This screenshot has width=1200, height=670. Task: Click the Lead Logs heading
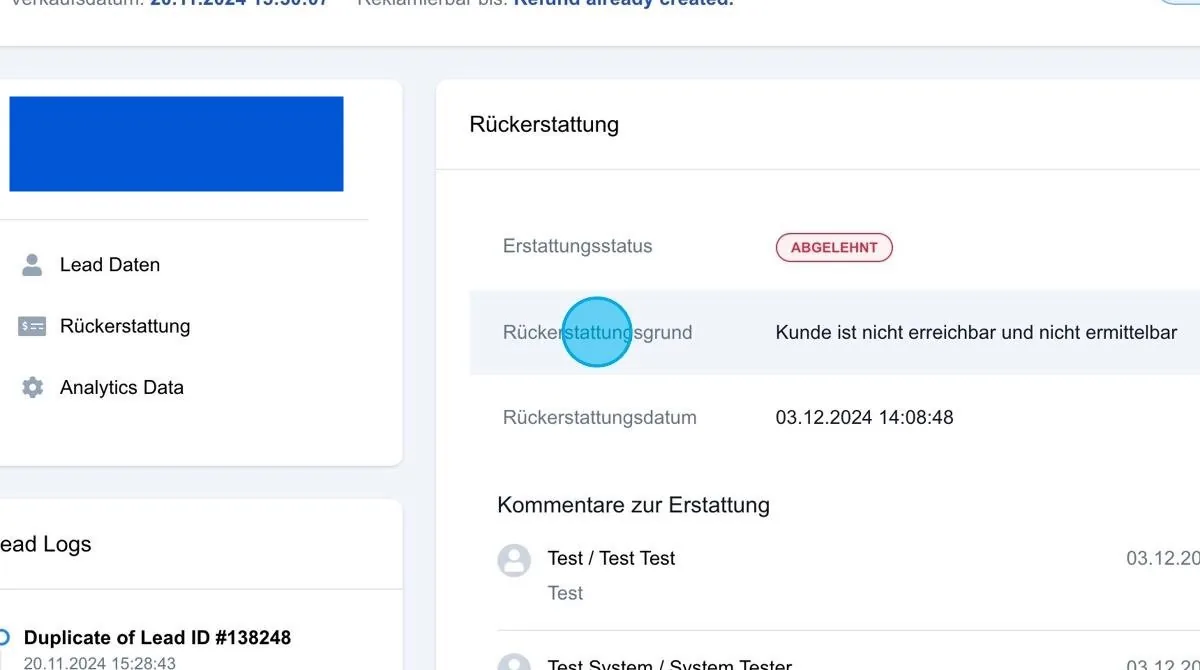(x=45, y=544)
